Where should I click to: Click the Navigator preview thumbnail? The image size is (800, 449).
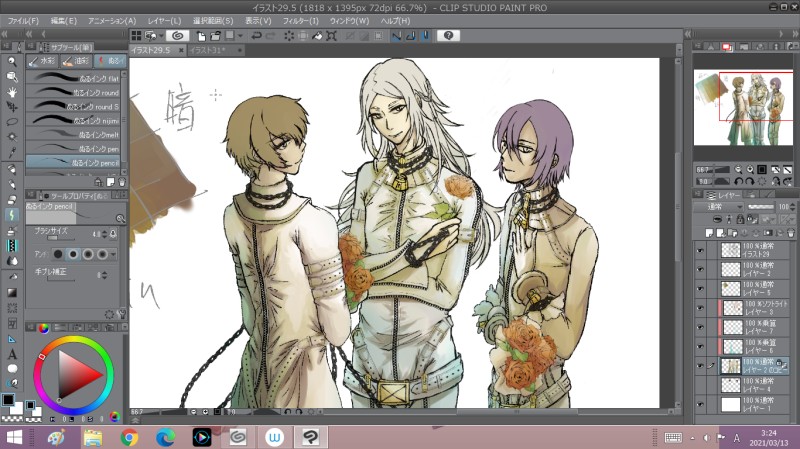[x=744, y=108]
